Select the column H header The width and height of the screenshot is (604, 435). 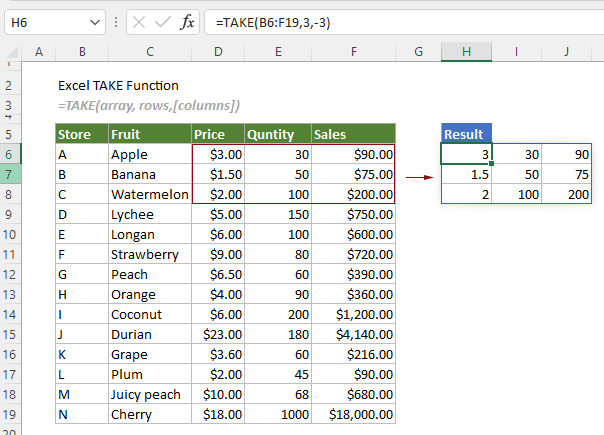point(466,51)
